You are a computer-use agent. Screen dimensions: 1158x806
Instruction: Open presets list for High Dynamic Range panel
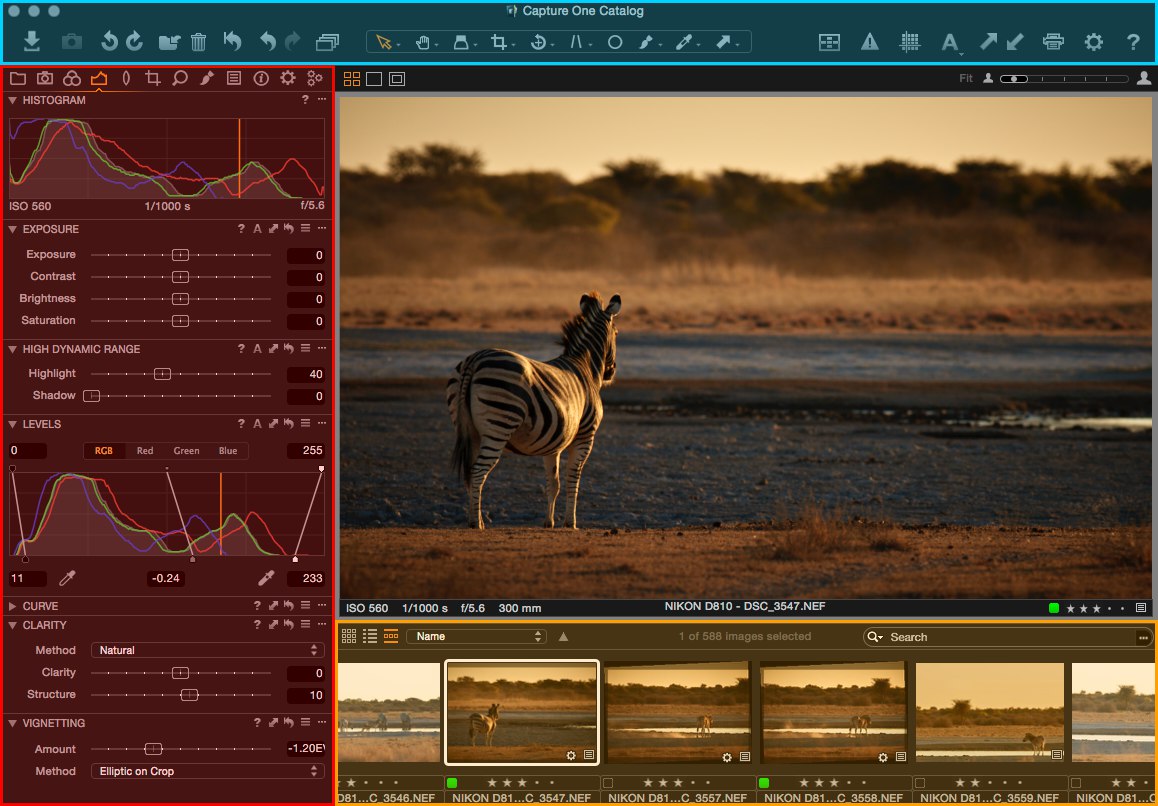click(305, 349)
